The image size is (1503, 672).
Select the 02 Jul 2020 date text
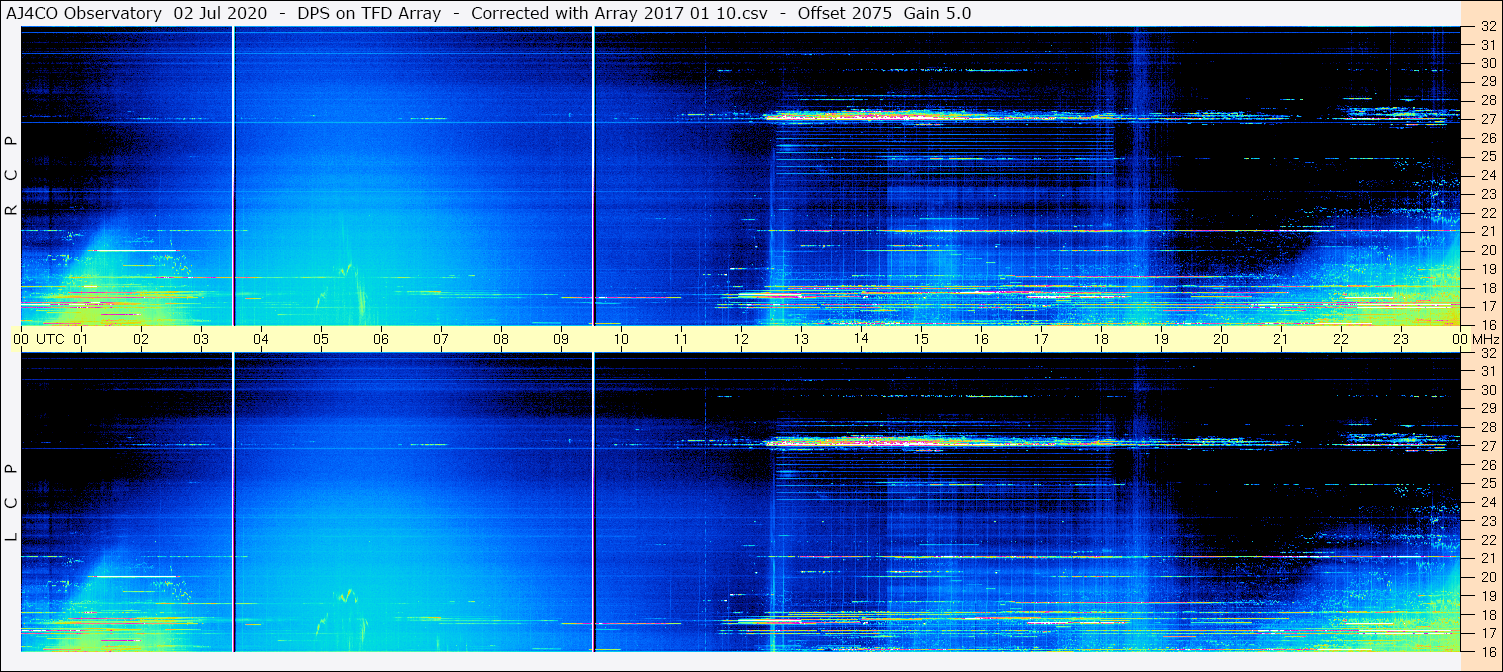220,13
